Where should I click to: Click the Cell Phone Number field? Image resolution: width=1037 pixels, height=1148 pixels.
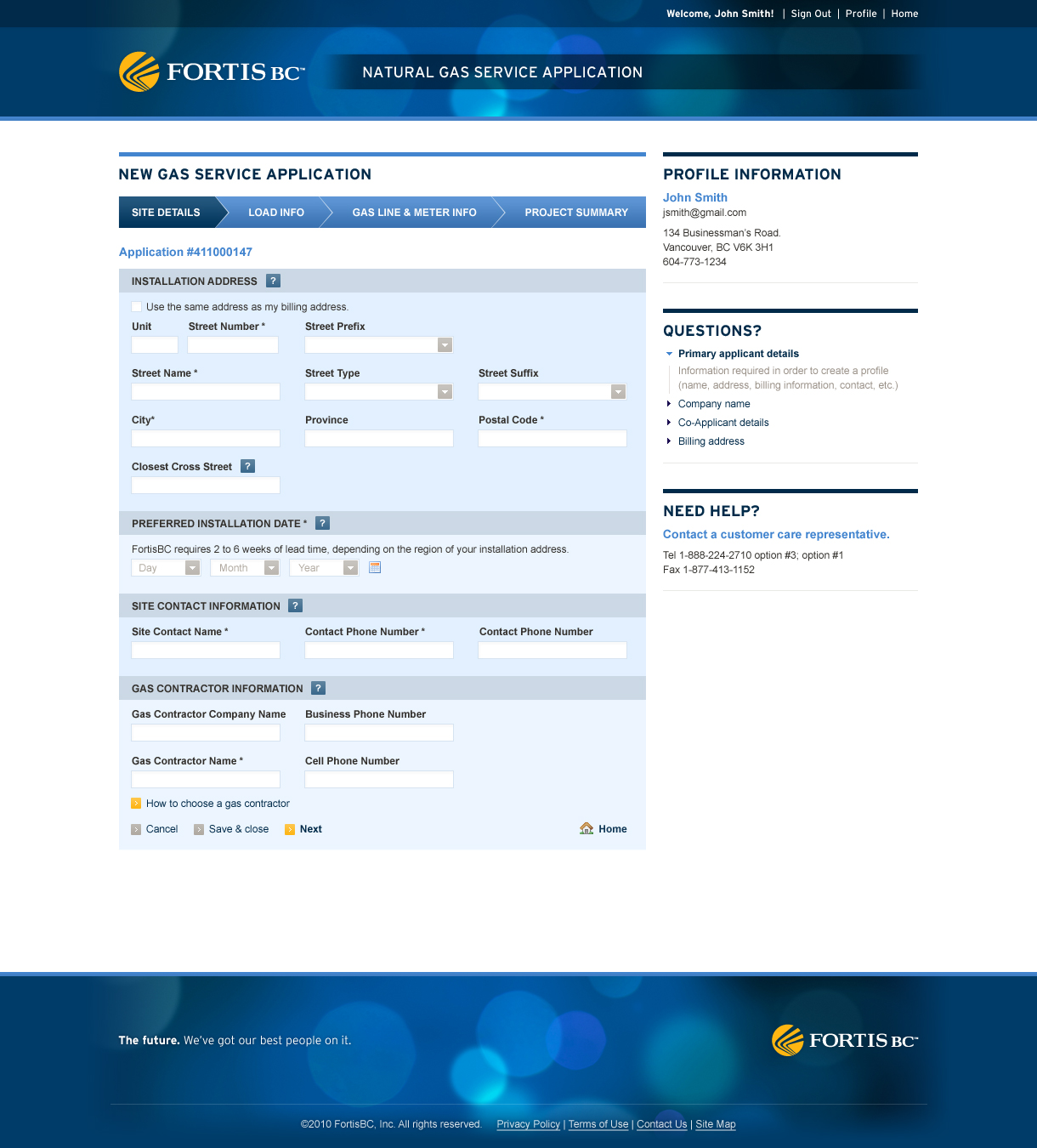[379, 779]
